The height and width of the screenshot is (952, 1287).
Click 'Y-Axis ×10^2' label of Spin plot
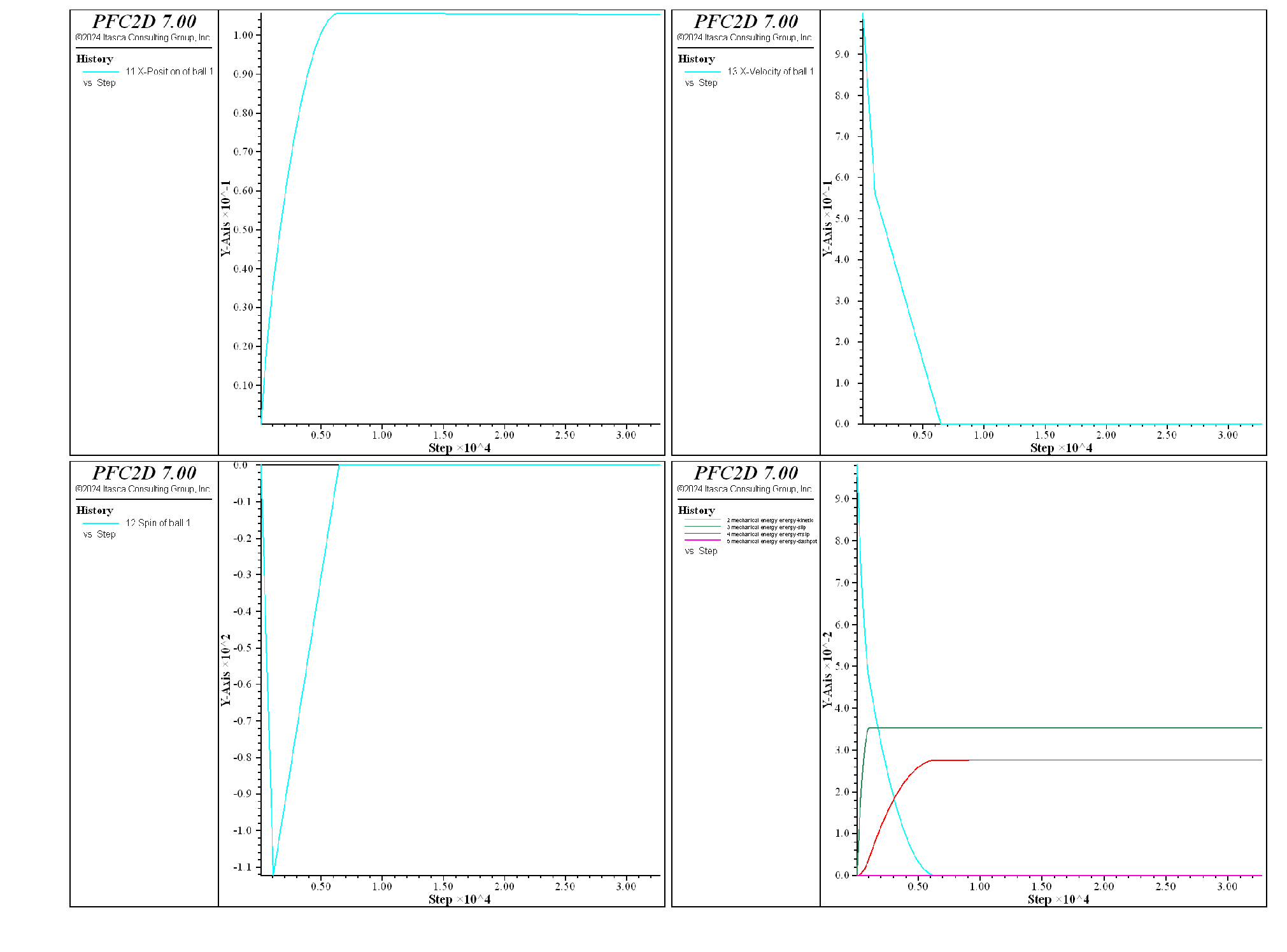tap(225, 670)
